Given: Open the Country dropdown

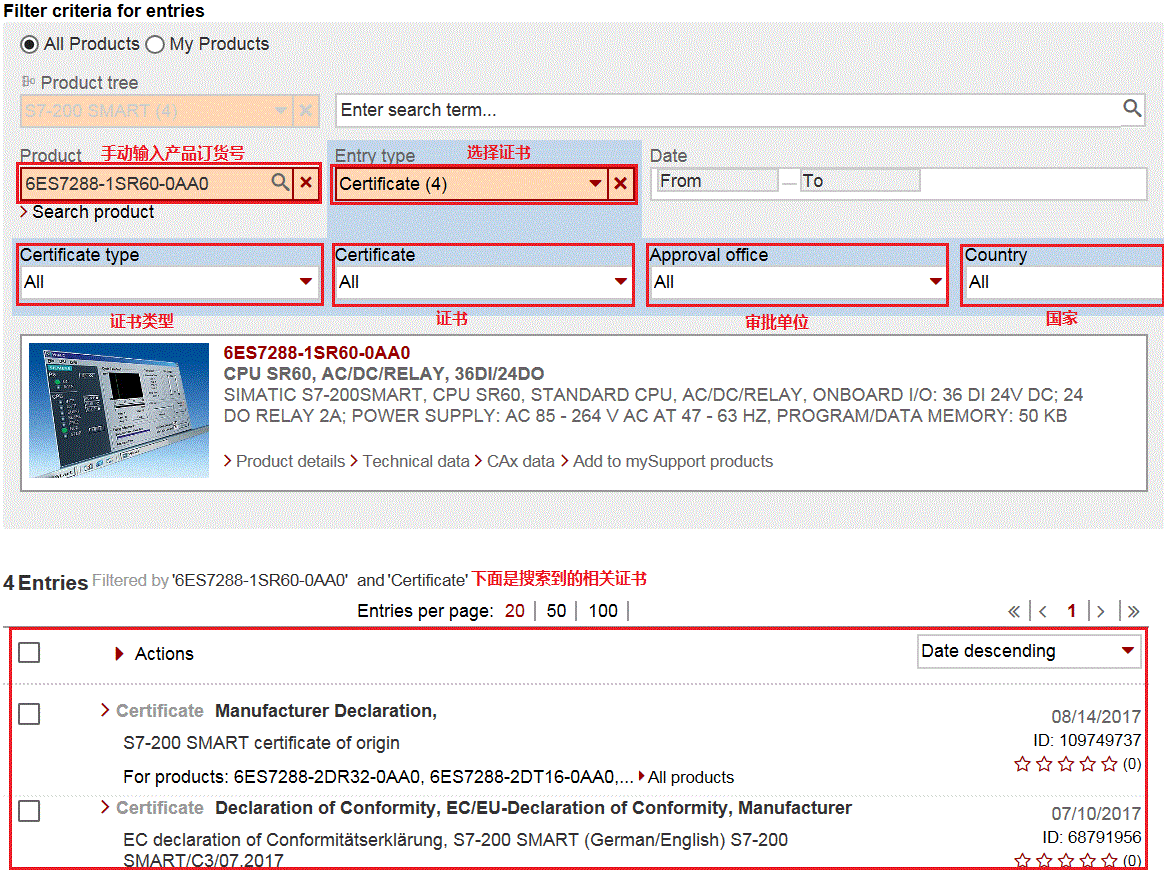Looking at the screenshot, I should pos(1063,282).
